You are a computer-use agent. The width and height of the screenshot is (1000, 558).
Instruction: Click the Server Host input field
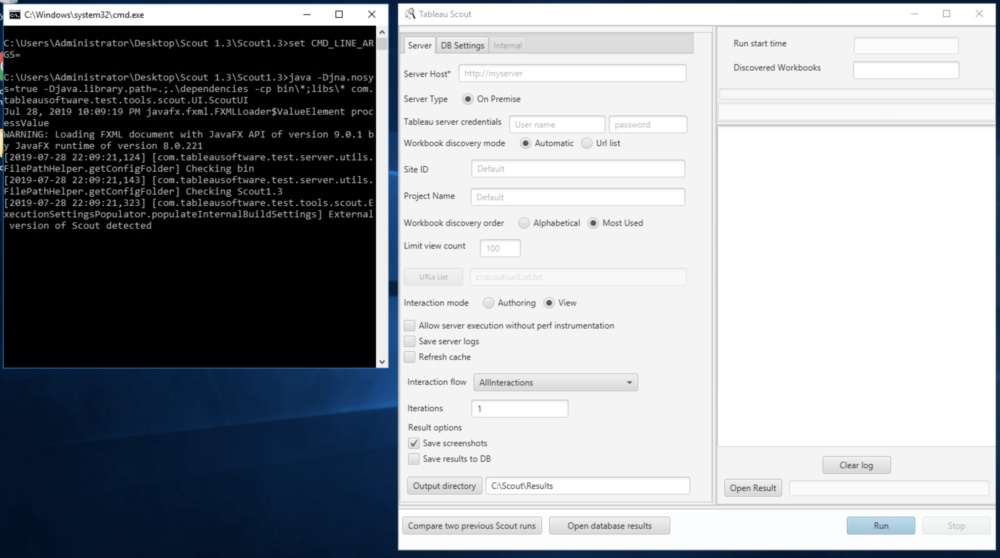(572, 73)
